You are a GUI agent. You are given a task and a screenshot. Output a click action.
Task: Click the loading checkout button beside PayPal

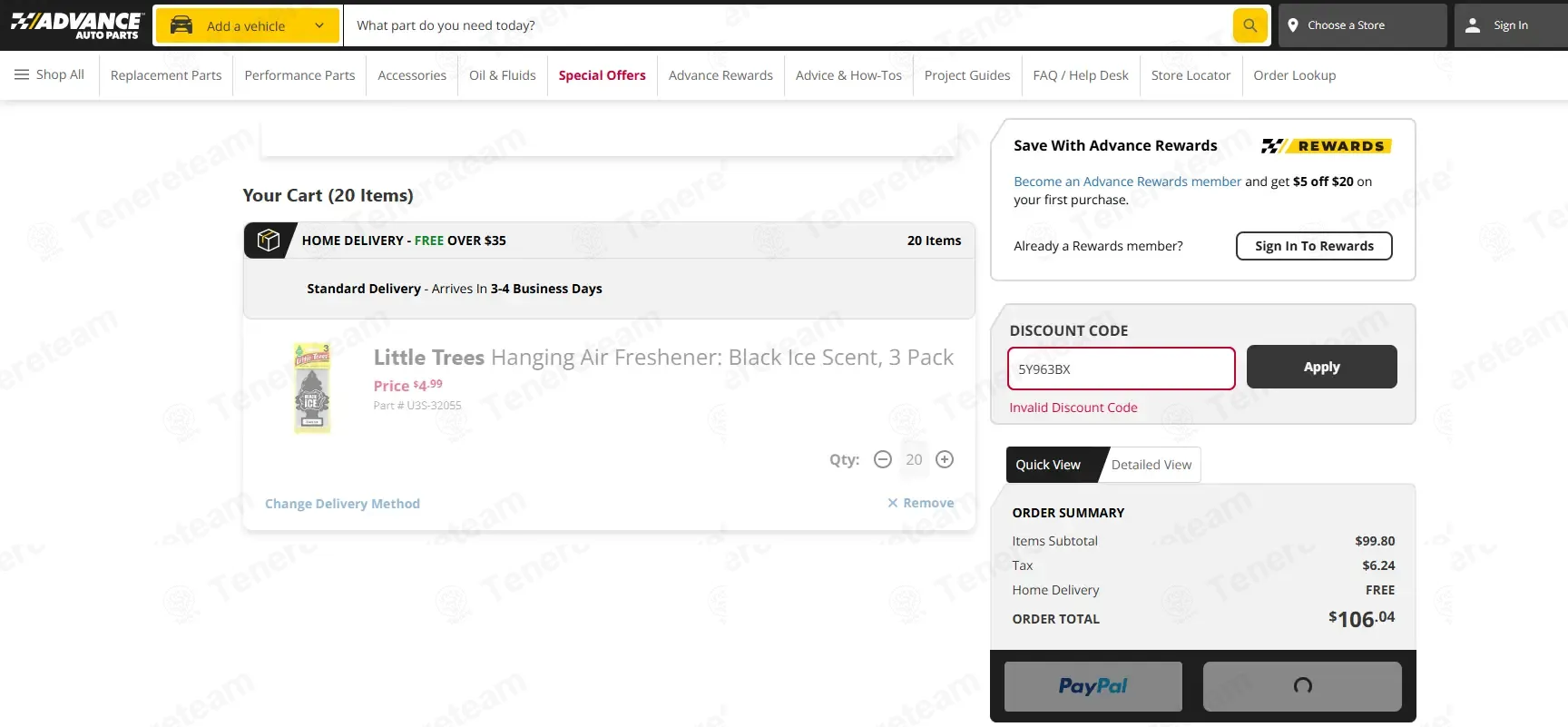click(1302, 686)
